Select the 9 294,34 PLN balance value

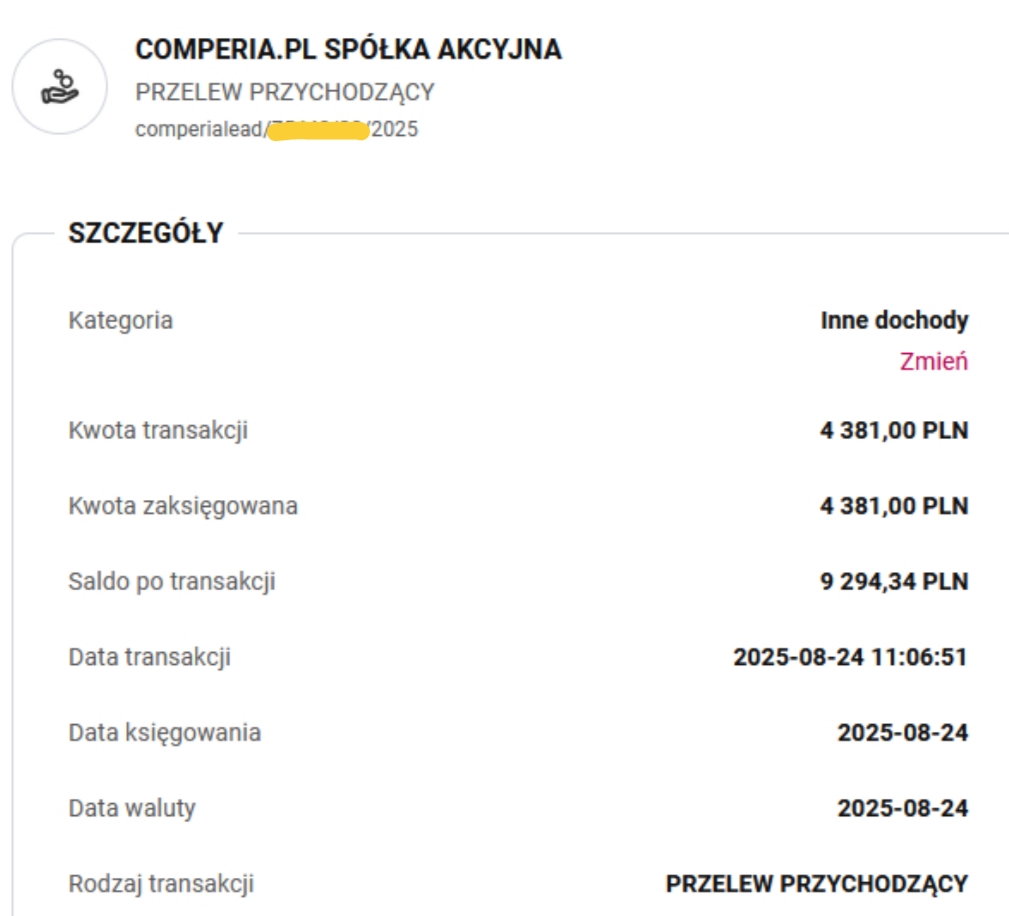pos(894,581)
